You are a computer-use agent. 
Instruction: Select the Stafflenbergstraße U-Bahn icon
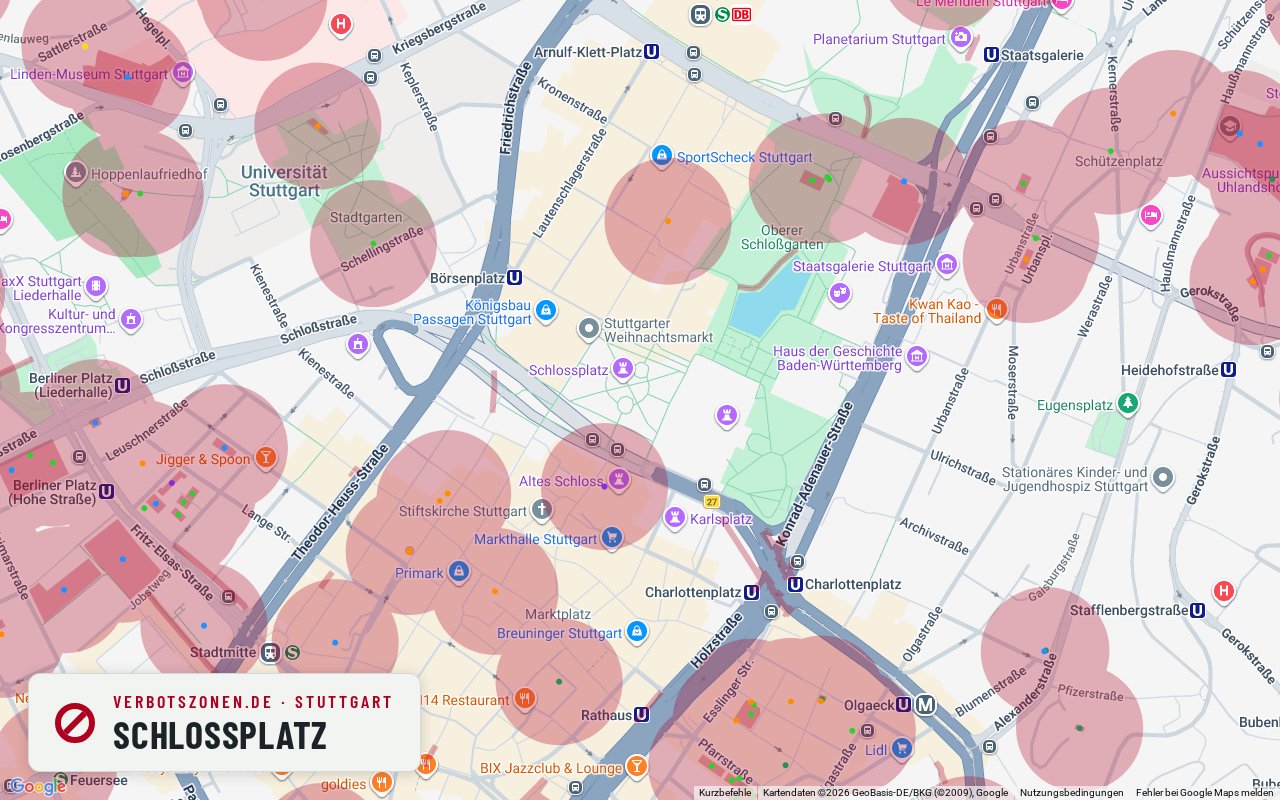tap(1197, 609)
